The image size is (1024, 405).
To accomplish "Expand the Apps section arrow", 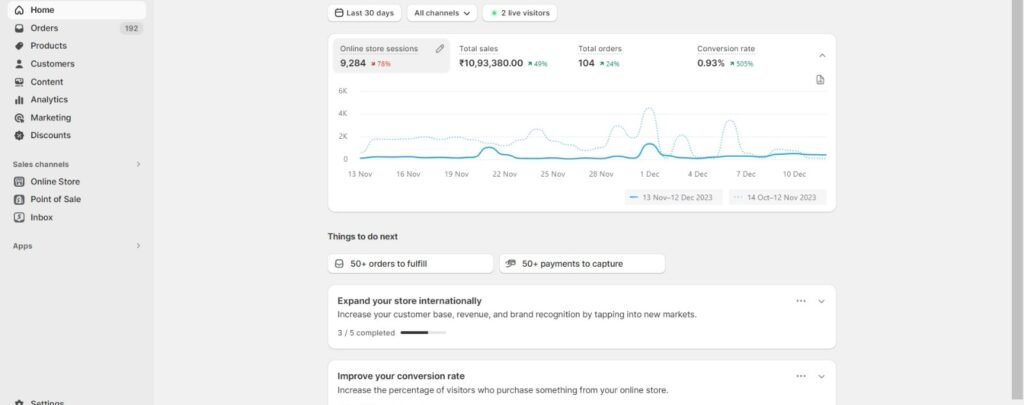I will tap(138, 245).
